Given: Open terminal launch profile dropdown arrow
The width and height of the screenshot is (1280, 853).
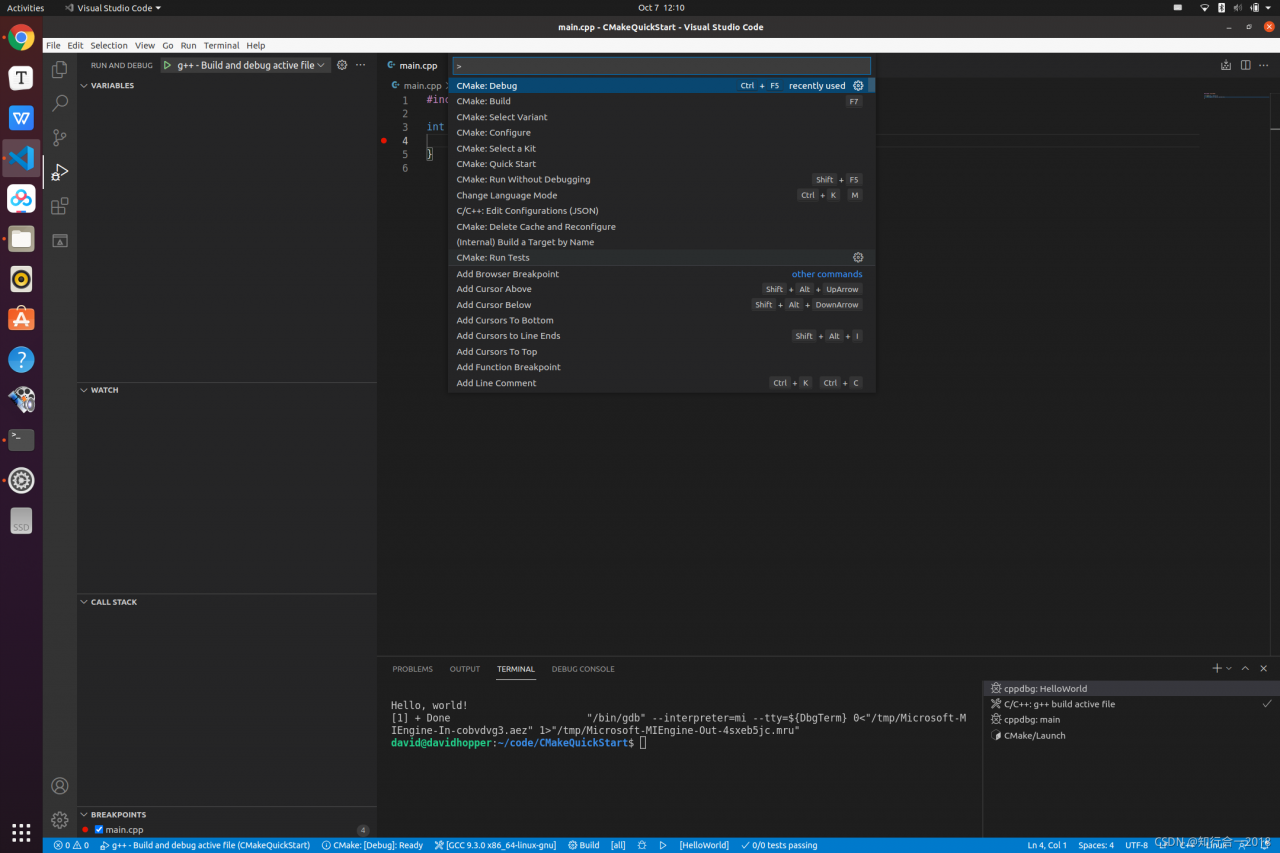Looking at the screenshot, I should pos(1229,668).
